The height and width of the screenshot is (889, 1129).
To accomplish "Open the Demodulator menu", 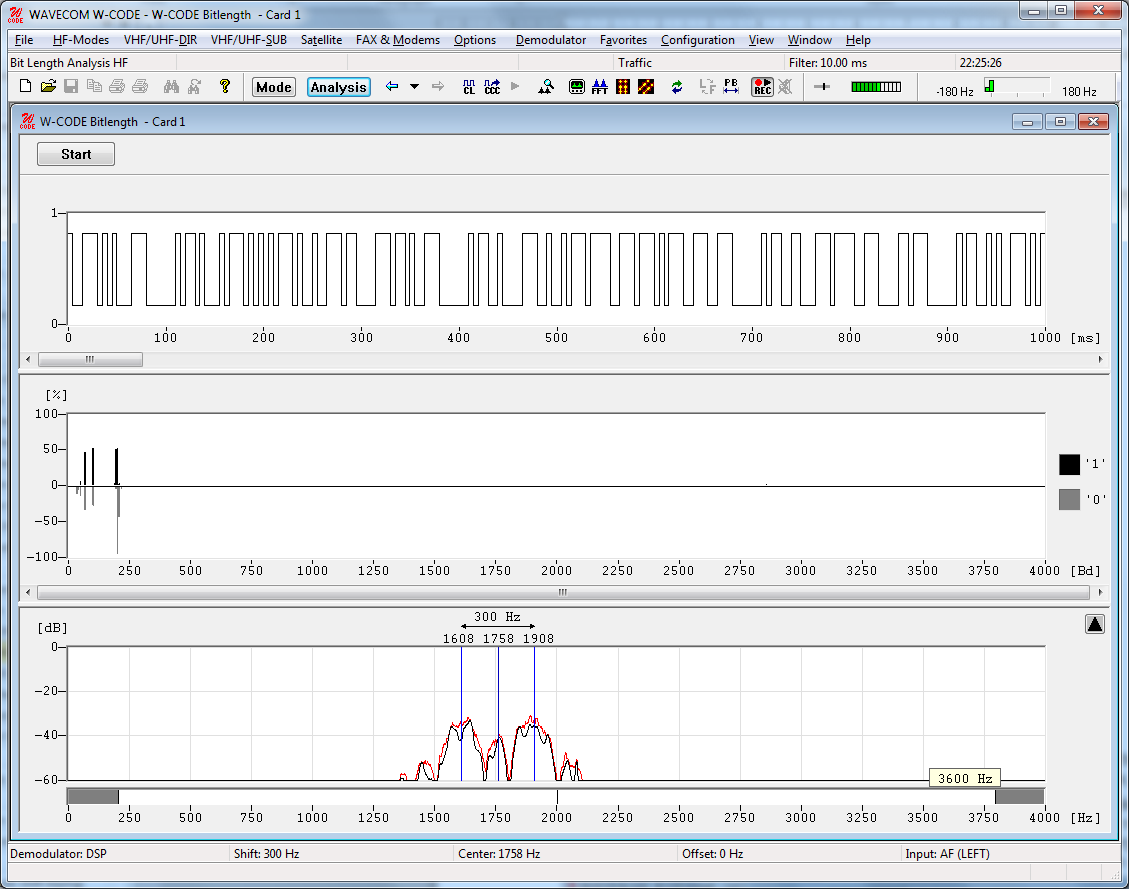I will 551,40.
